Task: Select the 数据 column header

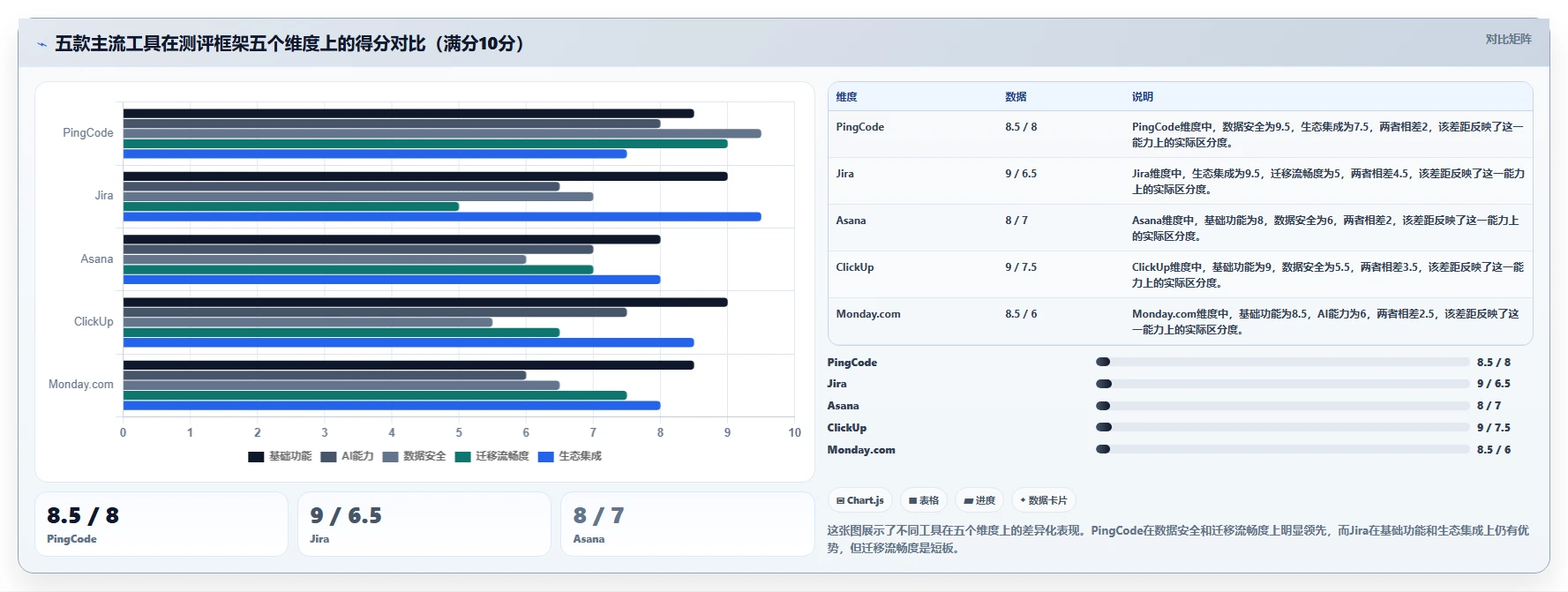Action: (x=1016, y=97)
